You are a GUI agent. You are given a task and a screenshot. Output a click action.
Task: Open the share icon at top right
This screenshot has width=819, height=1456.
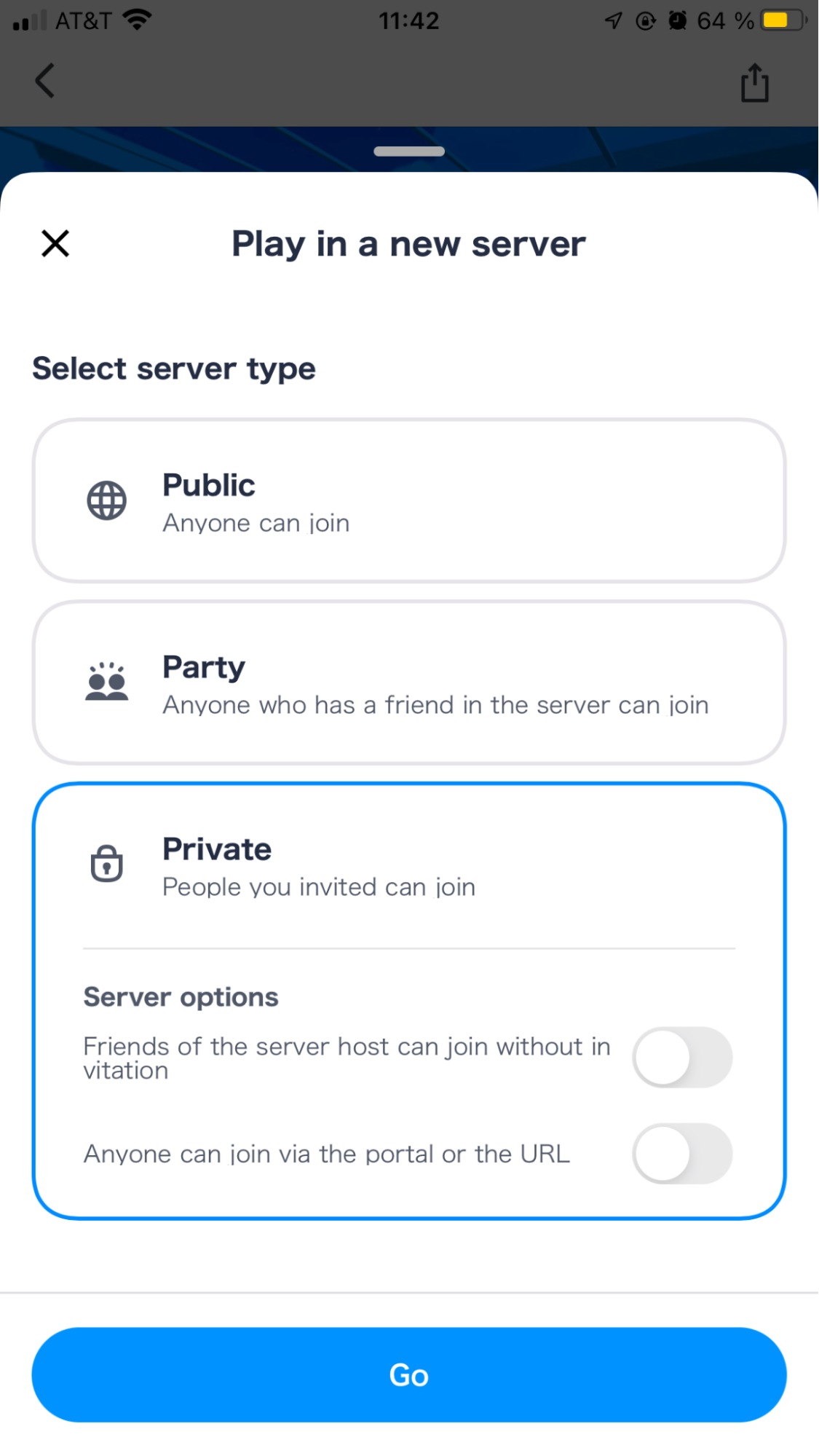coord(754,82)
